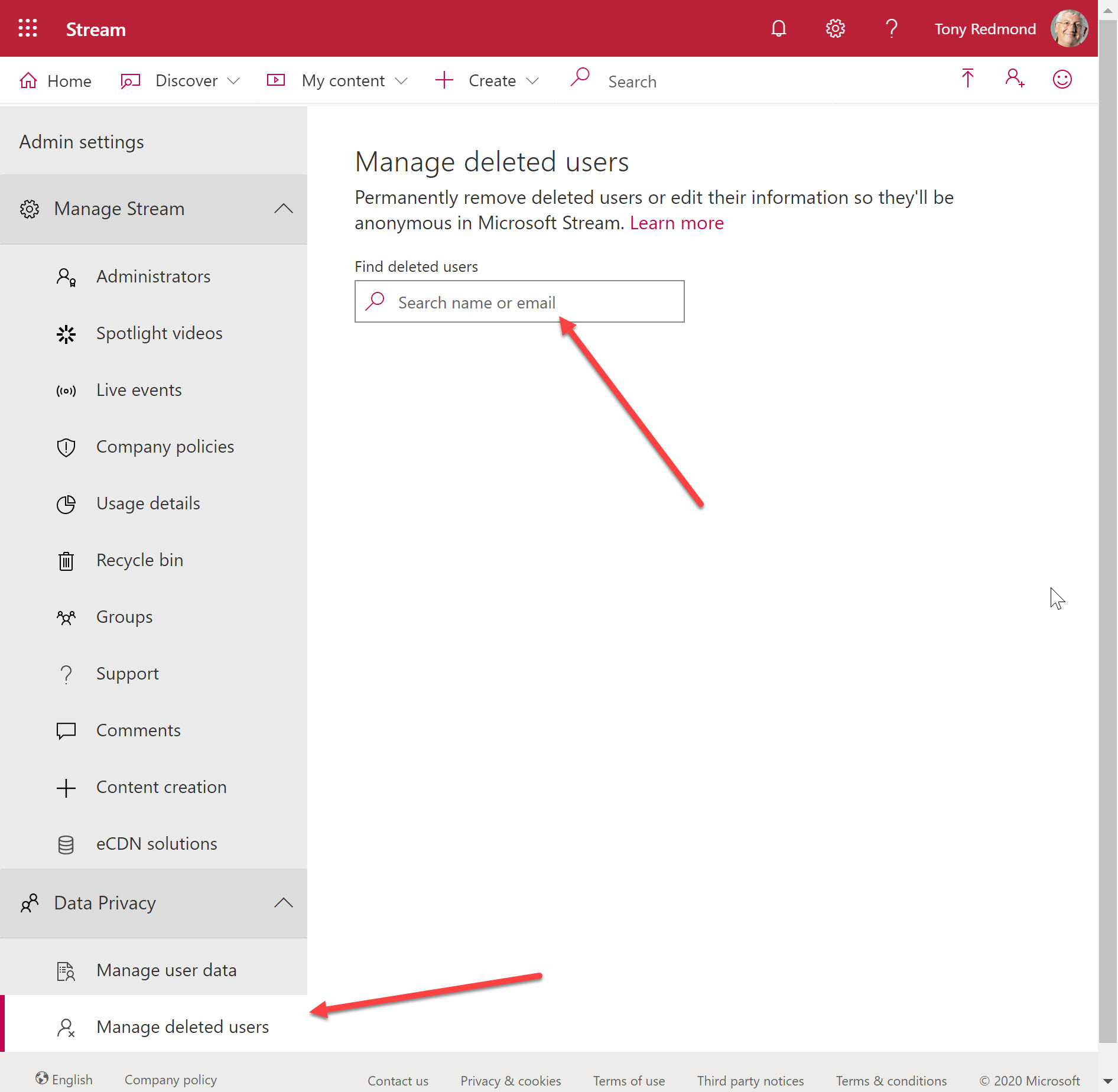
Task: Collapse the Manage Stream section chevron
Action: coord(284,208)
